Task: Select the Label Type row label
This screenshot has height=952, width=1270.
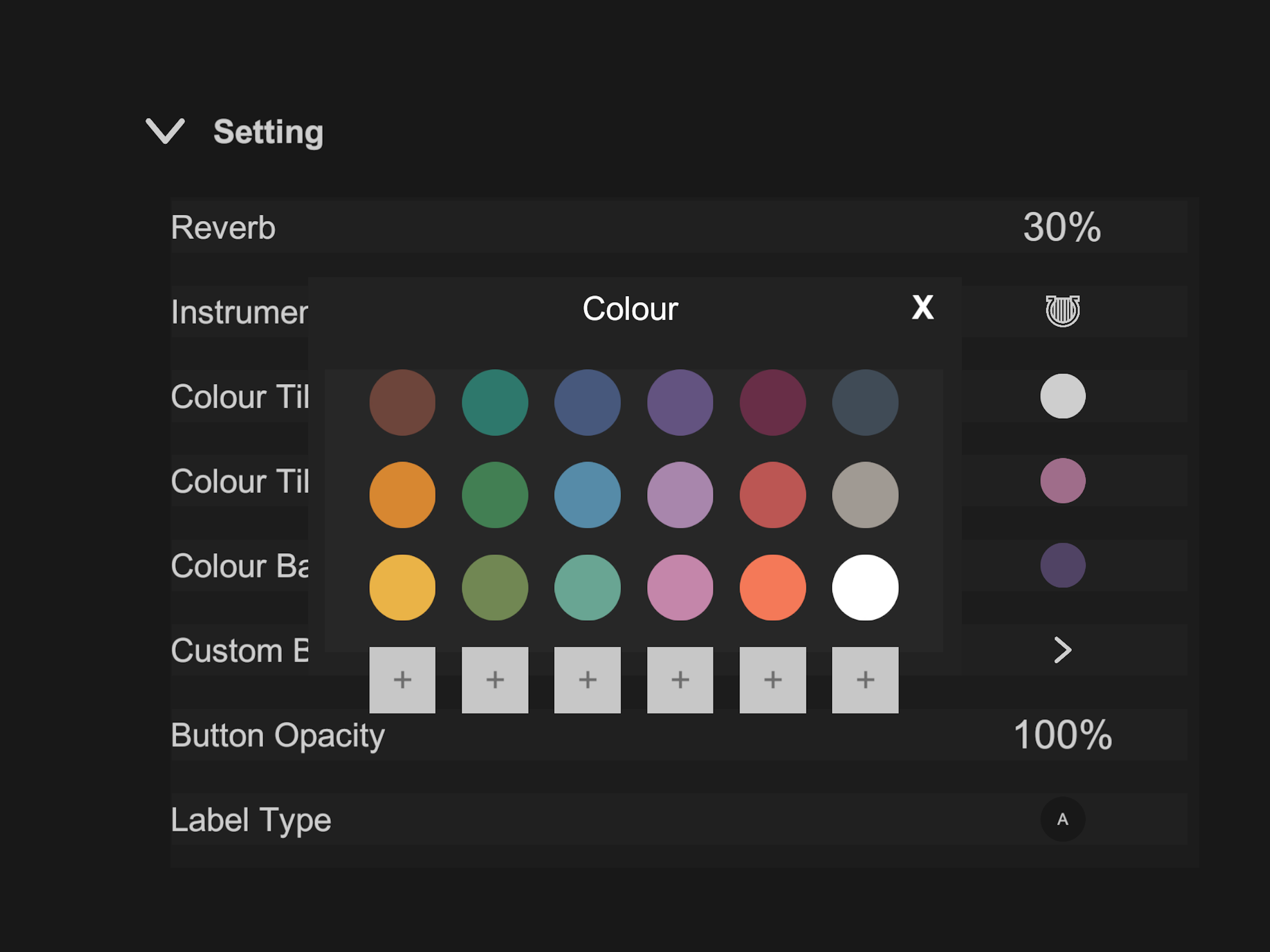Action: [x=251, y=821]
